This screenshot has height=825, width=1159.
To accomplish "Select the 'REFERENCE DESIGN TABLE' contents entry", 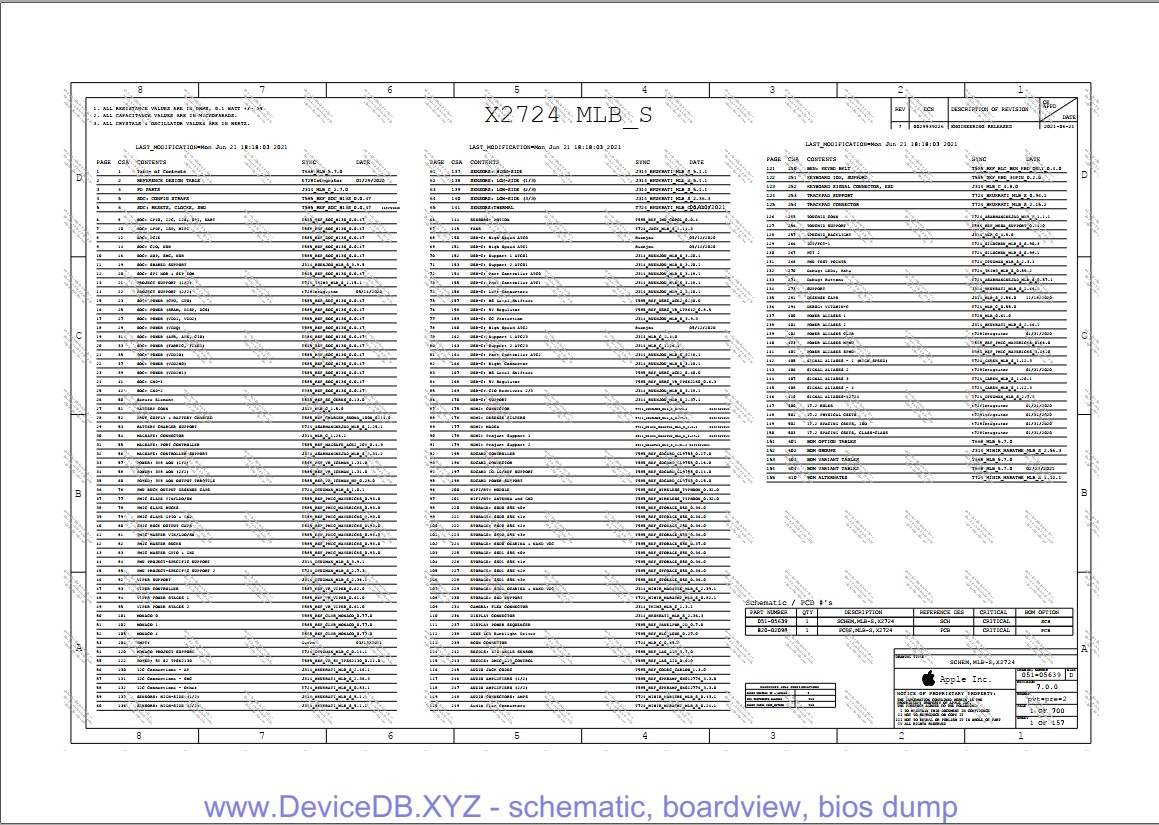I will [x=168, y=180].
